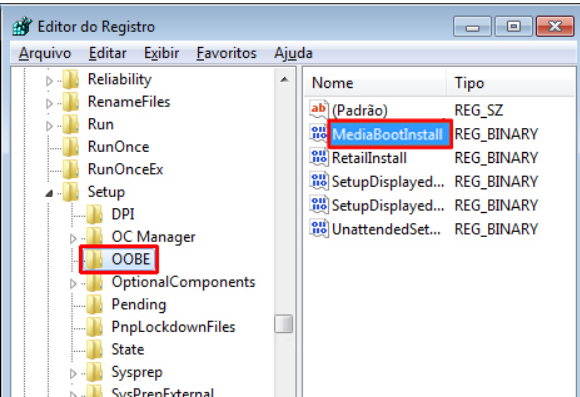Sort by the Tipo column header

click(511, 83)
